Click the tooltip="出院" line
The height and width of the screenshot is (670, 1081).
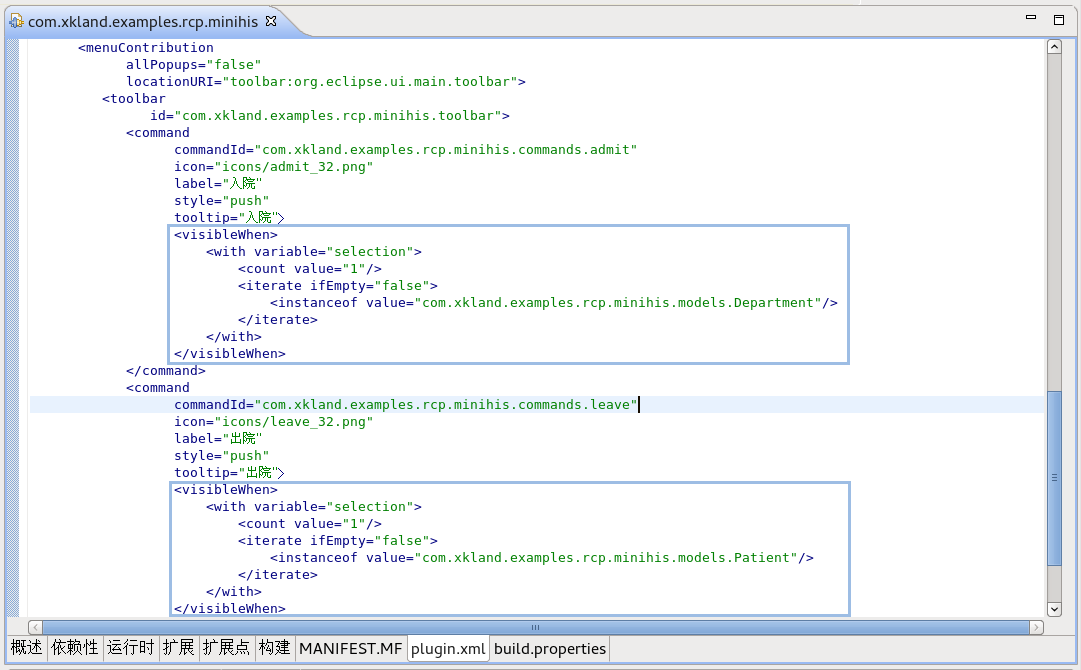pyautogui.click(x=229, y=473)
